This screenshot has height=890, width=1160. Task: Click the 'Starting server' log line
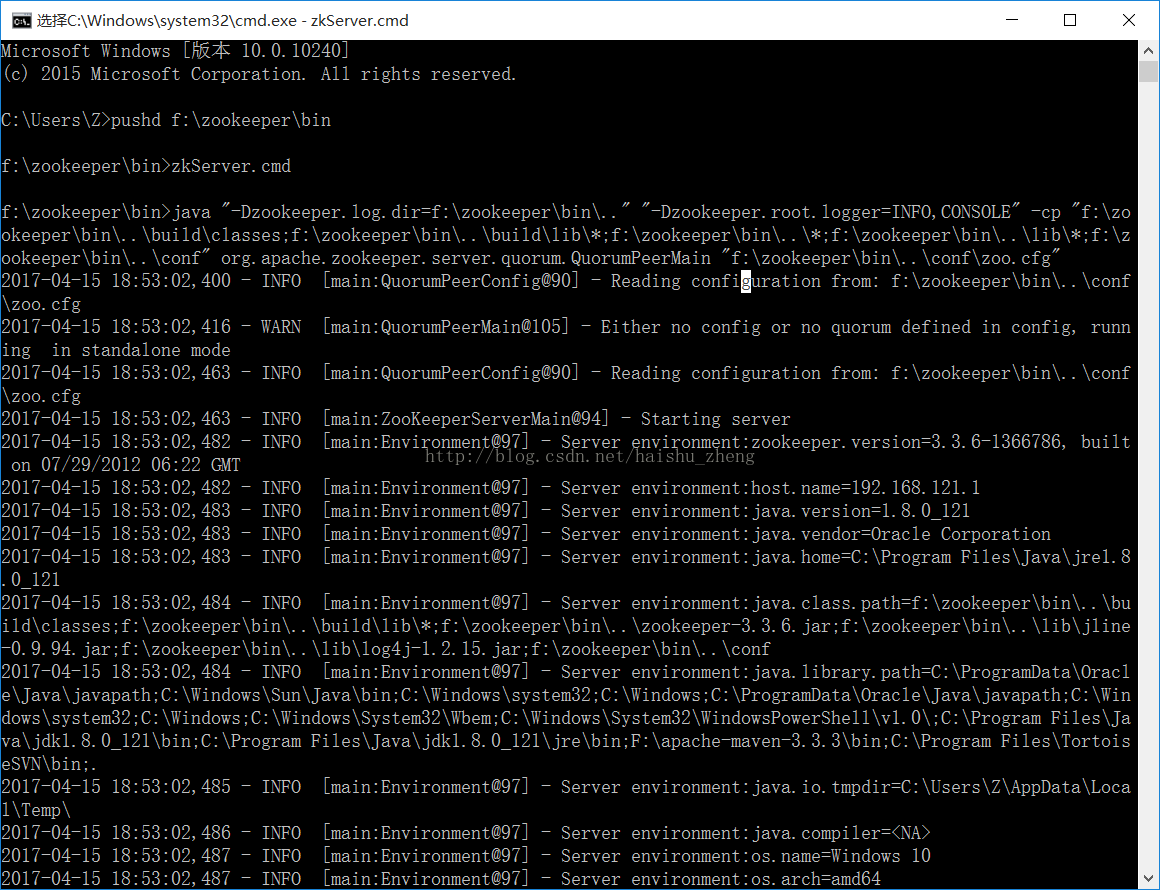pos(396,419)
